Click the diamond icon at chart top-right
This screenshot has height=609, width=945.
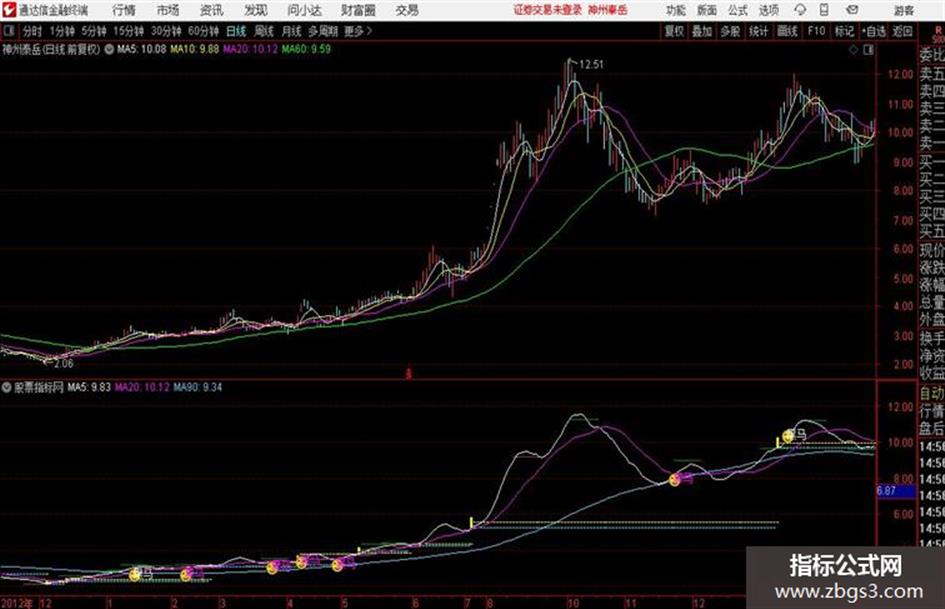[x=853, y=50]
